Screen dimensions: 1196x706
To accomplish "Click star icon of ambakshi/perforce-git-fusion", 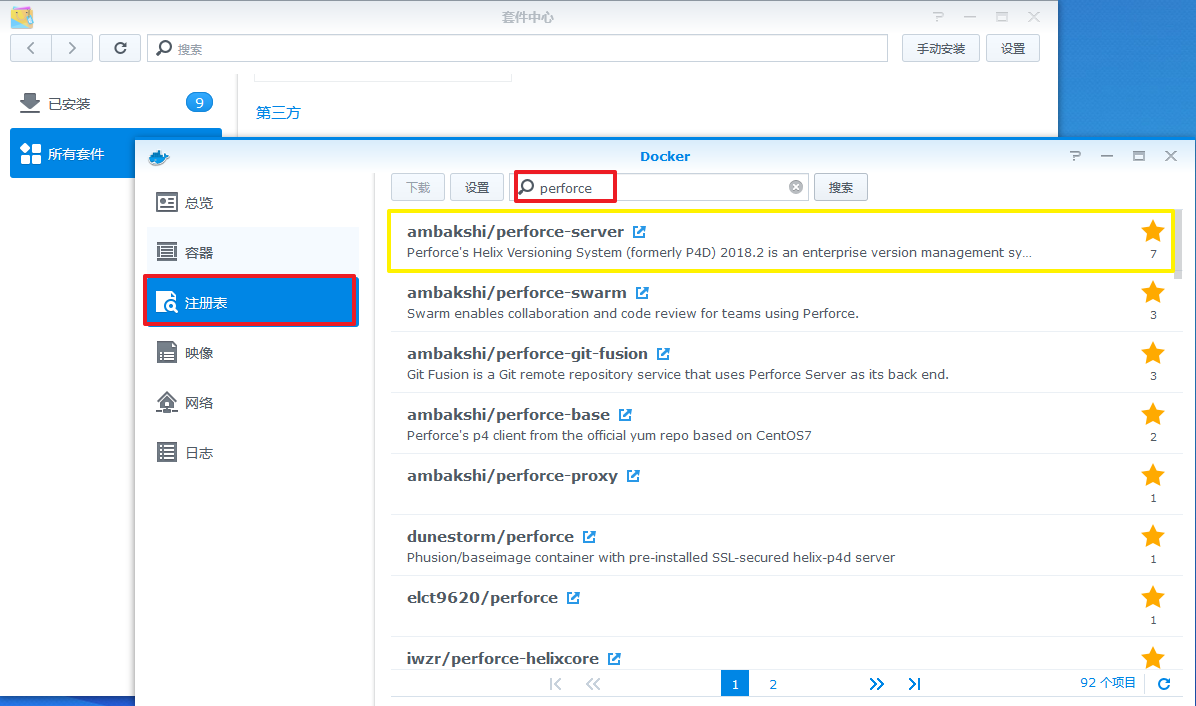I will (x=1153, y=353).
